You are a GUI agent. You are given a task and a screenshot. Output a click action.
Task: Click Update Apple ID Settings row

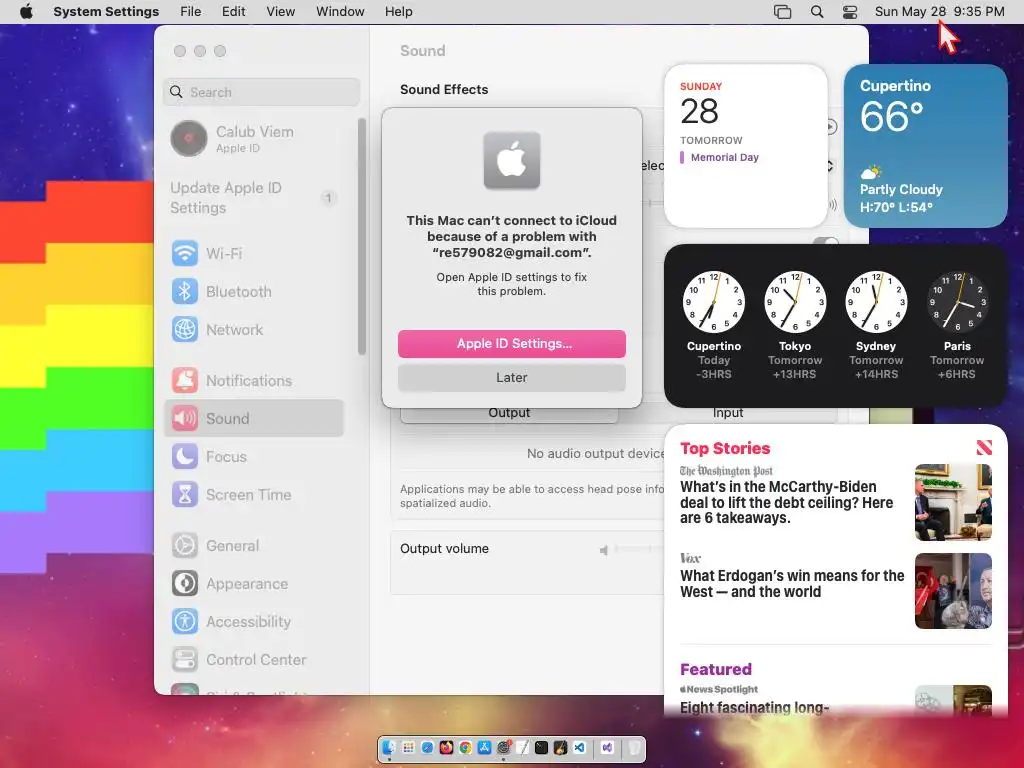click(x=254, y=197)
